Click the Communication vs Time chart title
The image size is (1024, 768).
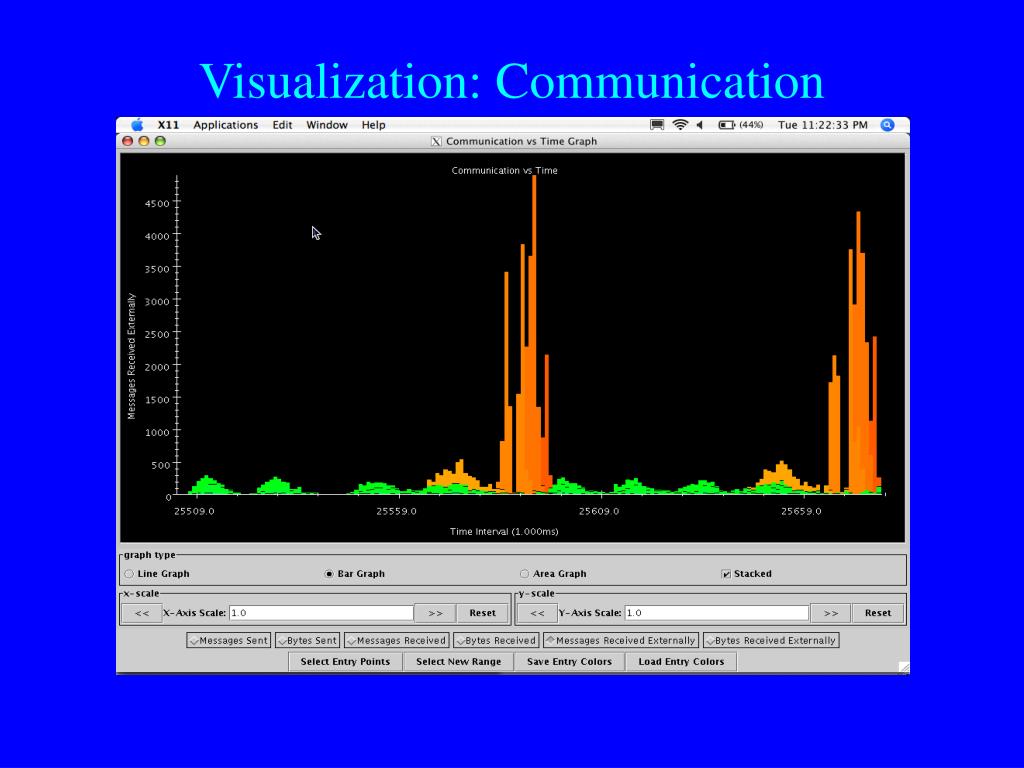tap(504, 170)
